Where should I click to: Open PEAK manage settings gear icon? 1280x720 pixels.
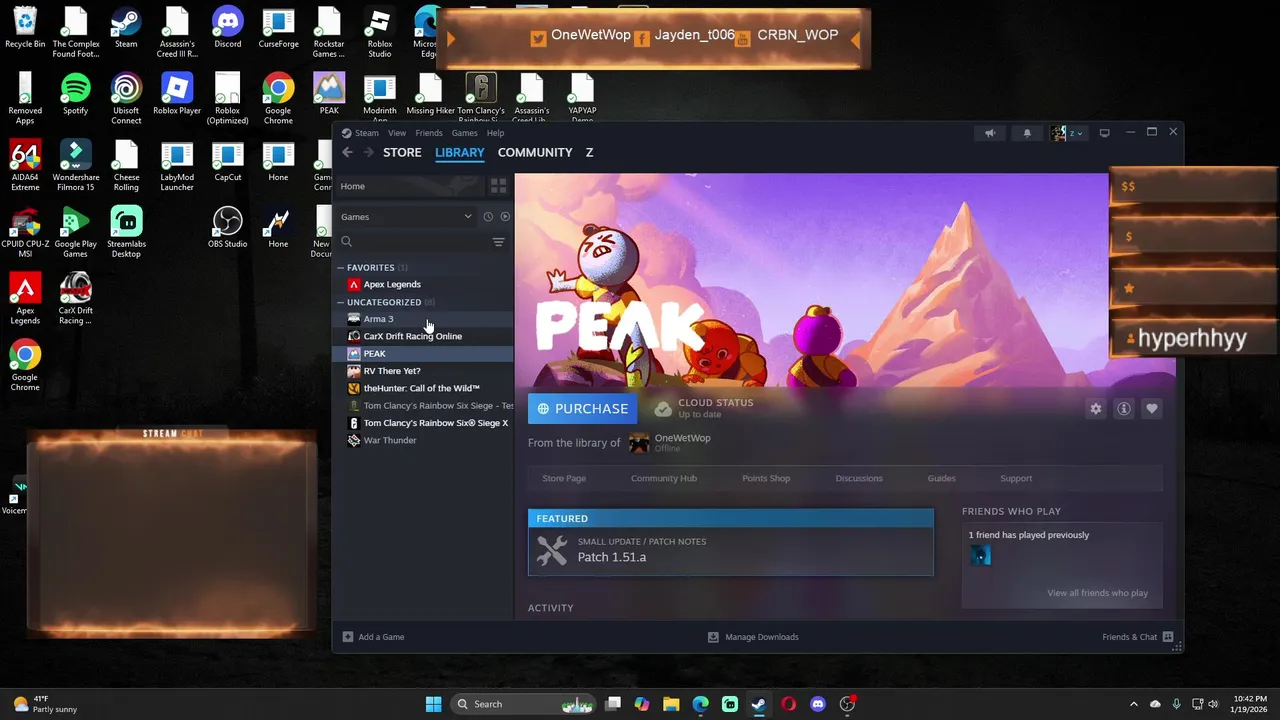(1096, 408)
